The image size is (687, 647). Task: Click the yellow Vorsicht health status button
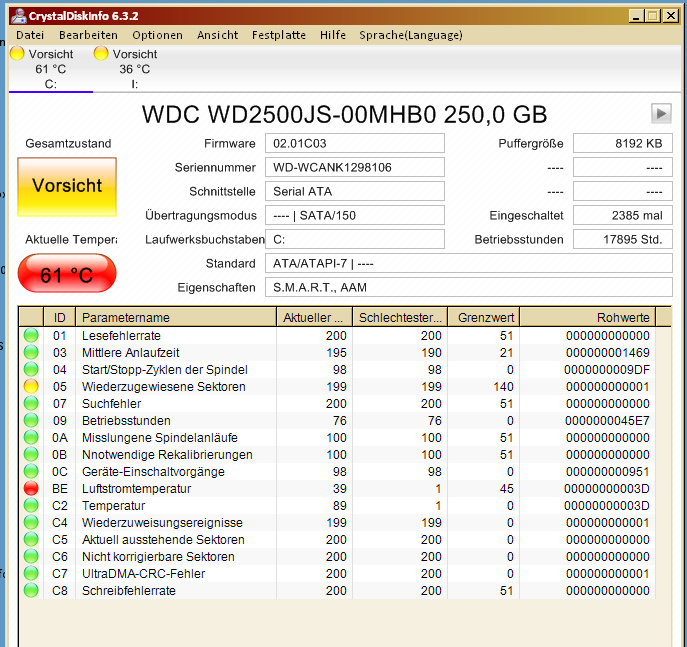(x=67, y=187)
